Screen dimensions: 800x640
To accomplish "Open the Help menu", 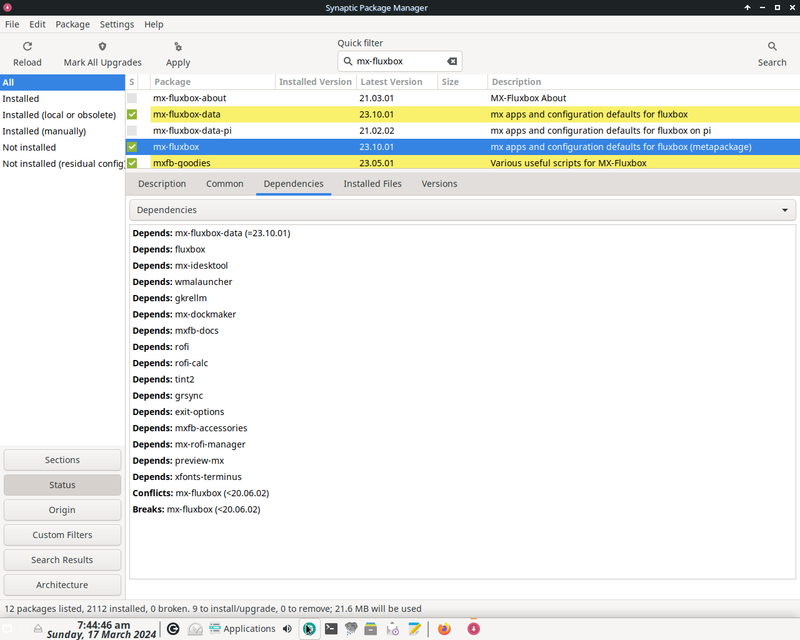I will click(154, 24).
